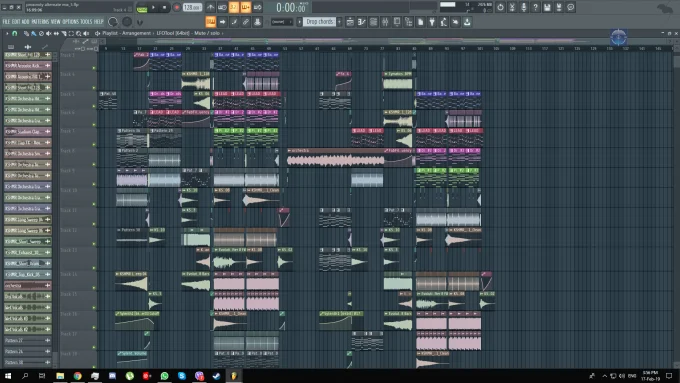Image resolution: width=680 pixels, height=383 pixels.
Task: Toggle Pattern/Song mode switch
Action: [x=141, y=8]
